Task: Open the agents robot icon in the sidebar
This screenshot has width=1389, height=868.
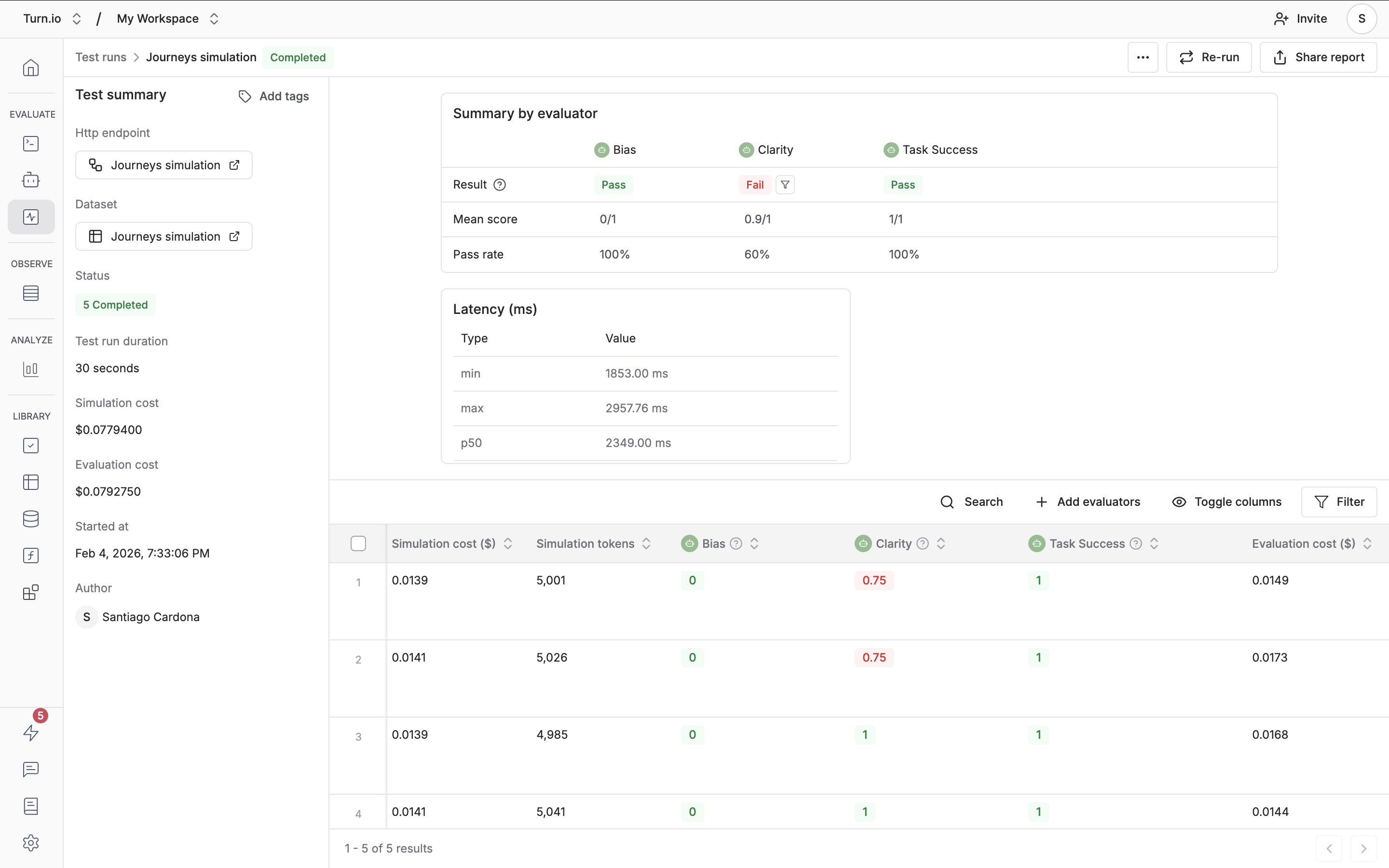Action: (x=31, y=180)
